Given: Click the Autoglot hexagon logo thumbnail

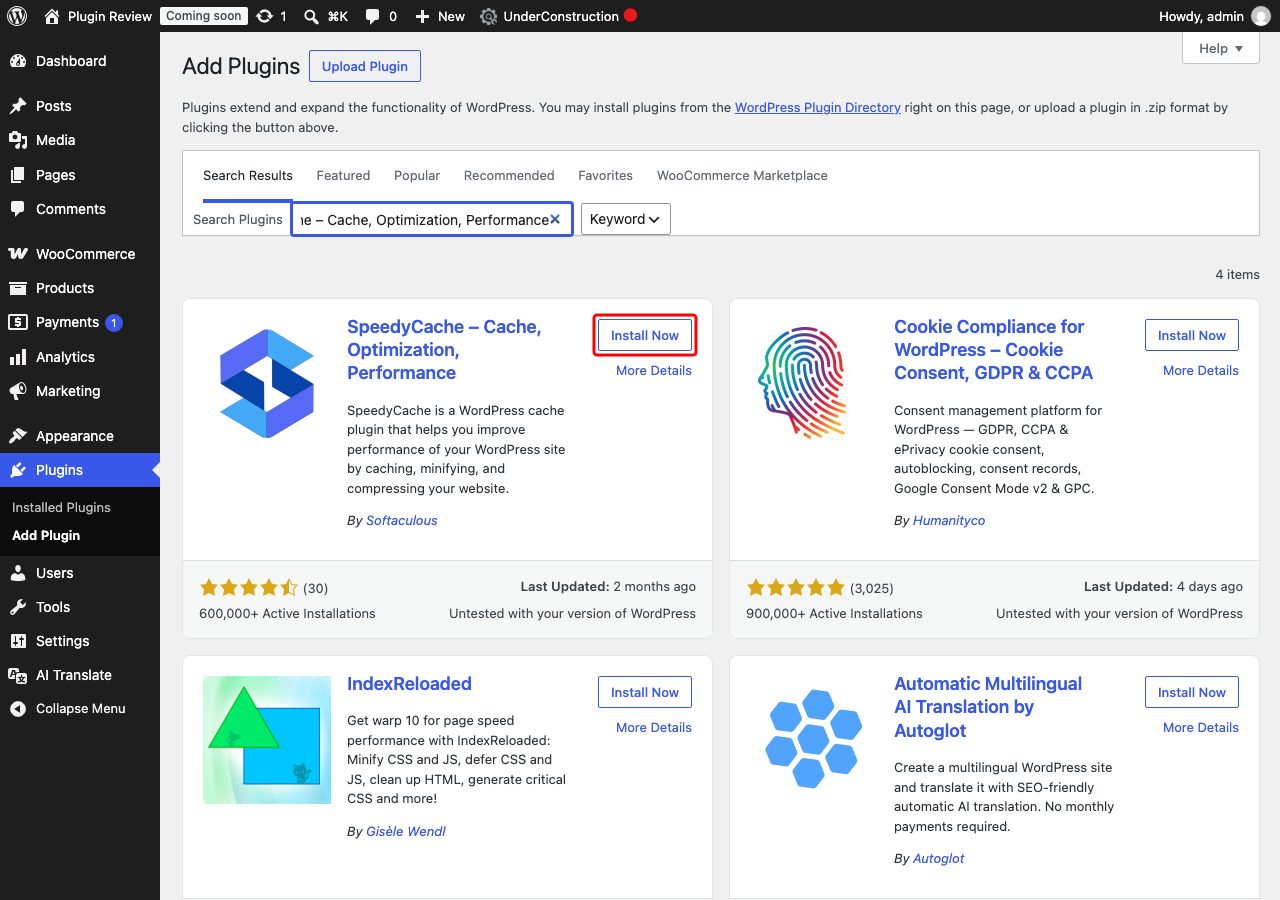Looking at the screenshot, I should coord(814,740).
